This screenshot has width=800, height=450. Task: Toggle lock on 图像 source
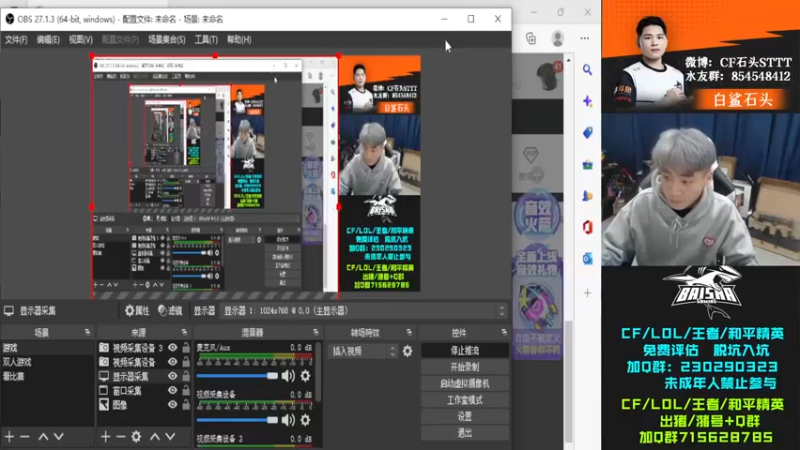click(186, 405)
